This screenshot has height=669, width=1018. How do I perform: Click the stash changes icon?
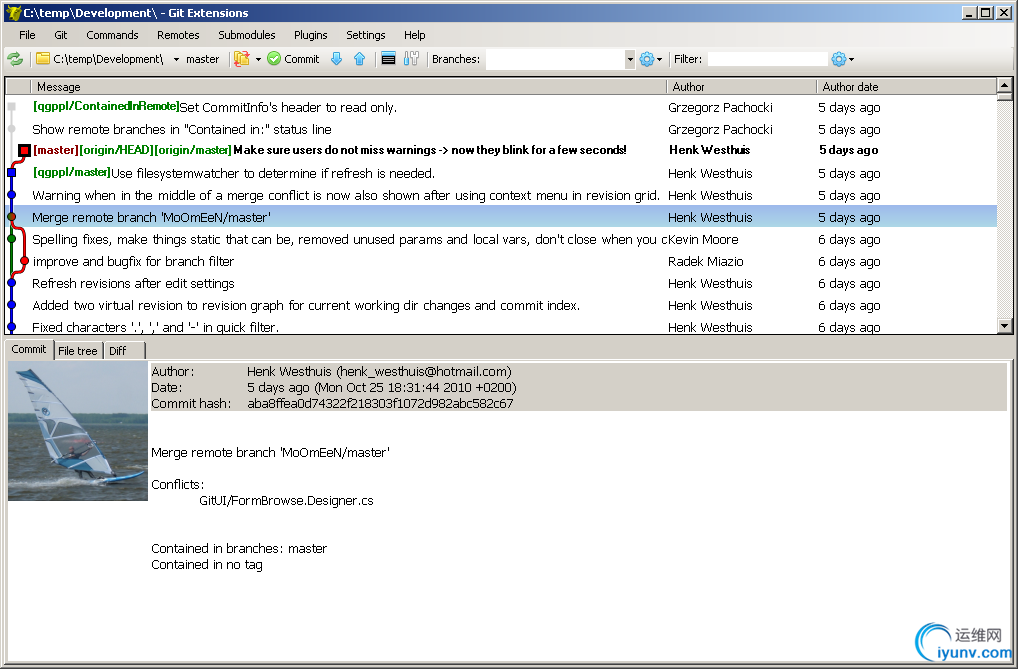(x=242, y=59)
